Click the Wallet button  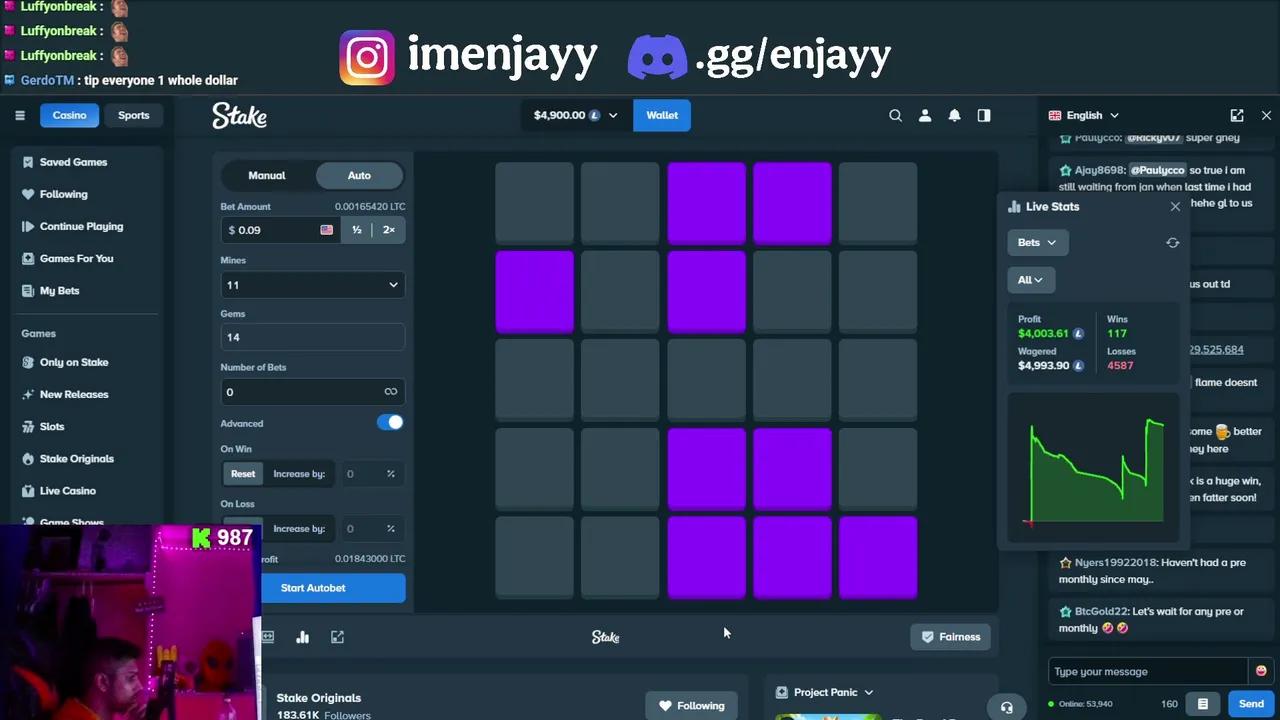tap(662, 115)
